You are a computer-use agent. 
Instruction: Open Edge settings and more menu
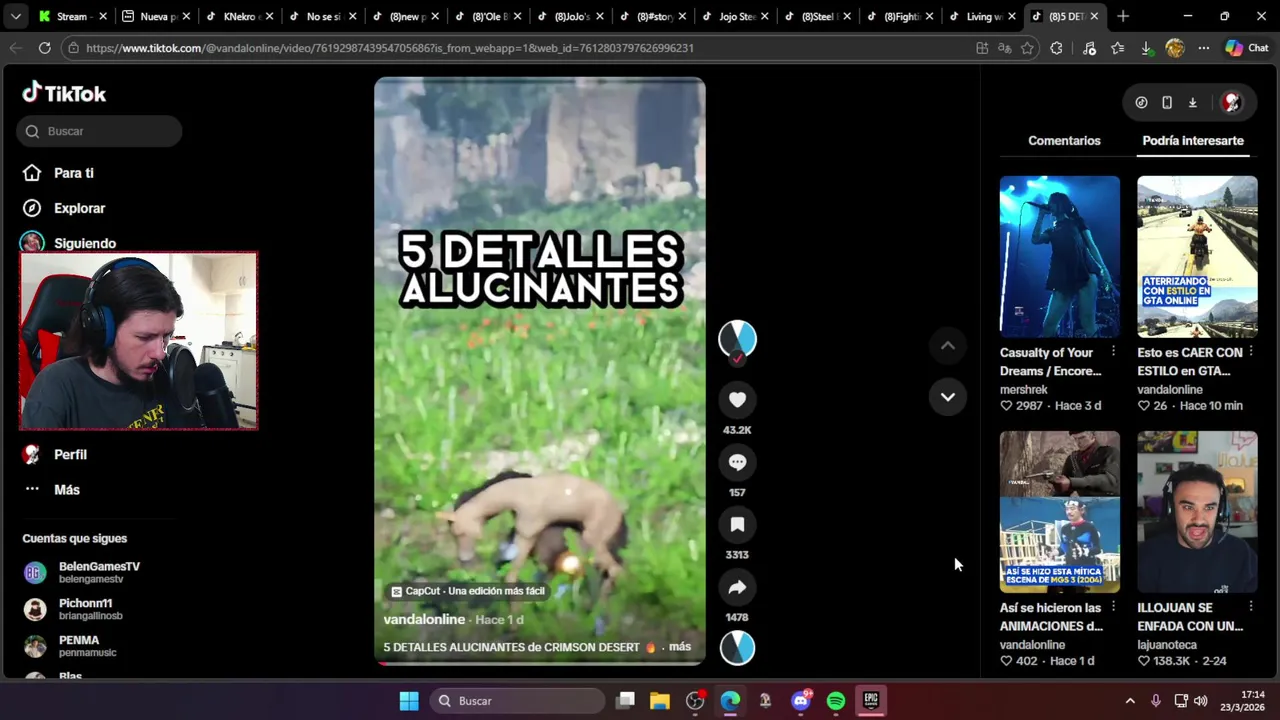(x=1203, y=48)
